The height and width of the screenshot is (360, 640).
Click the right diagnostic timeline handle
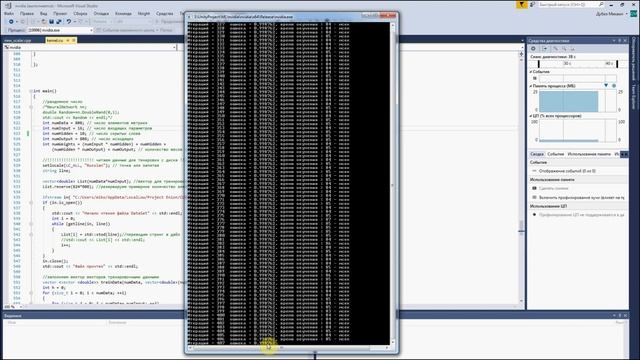(x=617, y=64)
